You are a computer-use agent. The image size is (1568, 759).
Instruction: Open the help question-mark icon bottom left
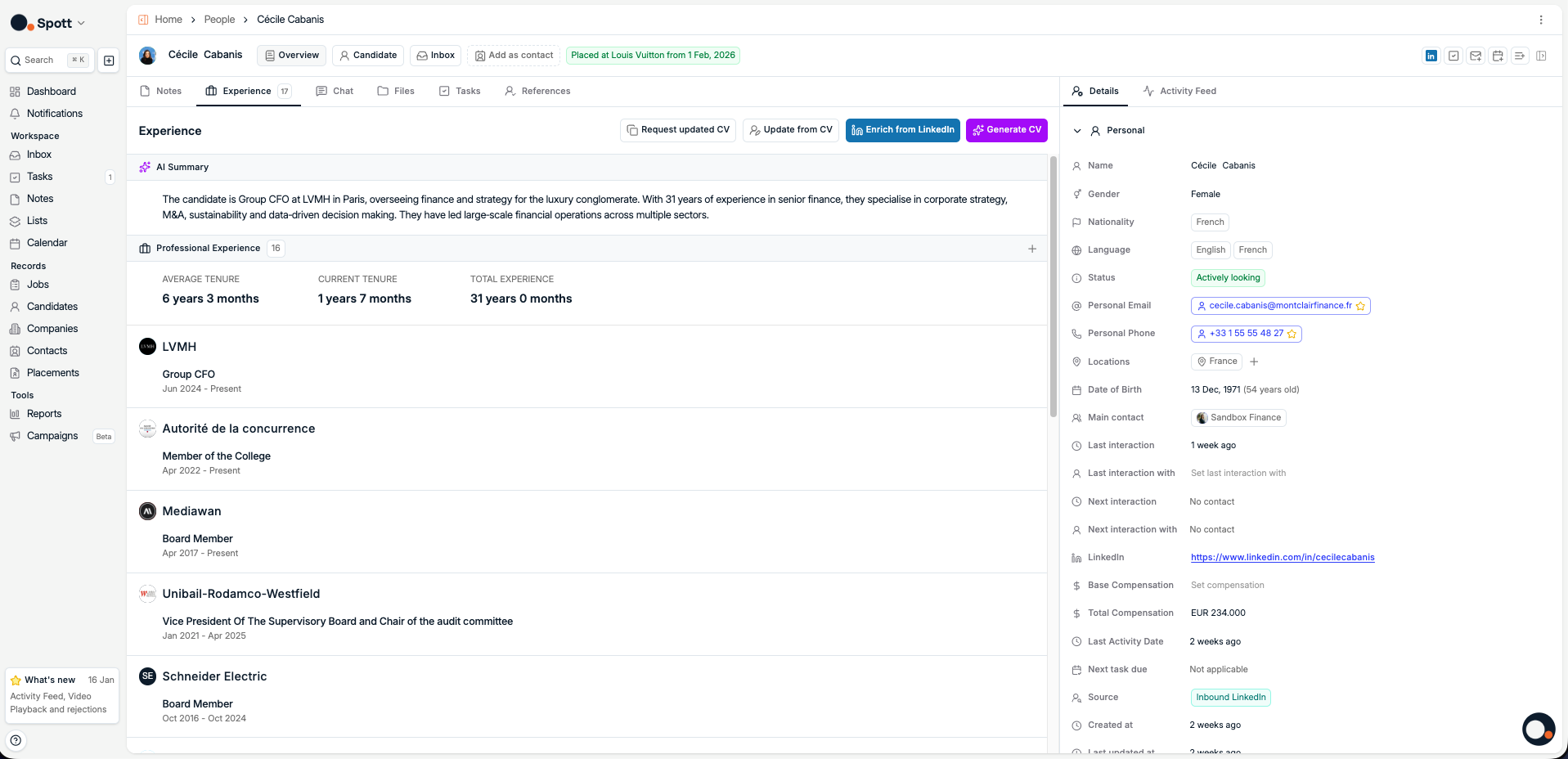[16, 739]
